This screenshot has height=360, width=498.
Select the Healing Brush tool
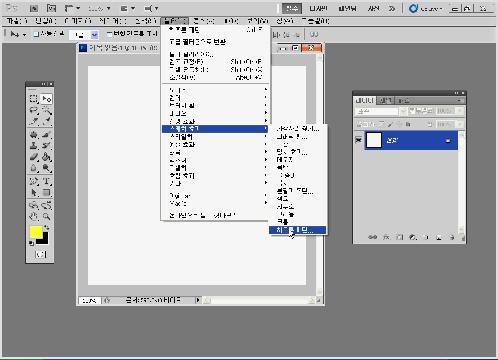click(34, 135)
